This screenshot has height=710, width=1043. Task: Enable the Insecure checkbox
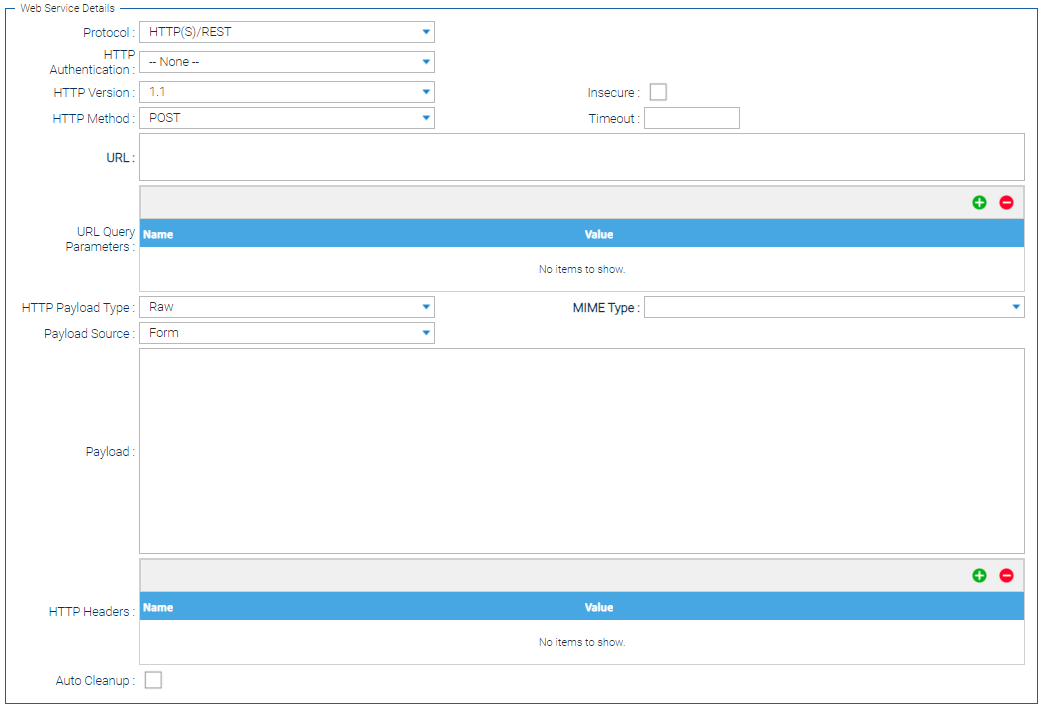click(x=658, y=92)
